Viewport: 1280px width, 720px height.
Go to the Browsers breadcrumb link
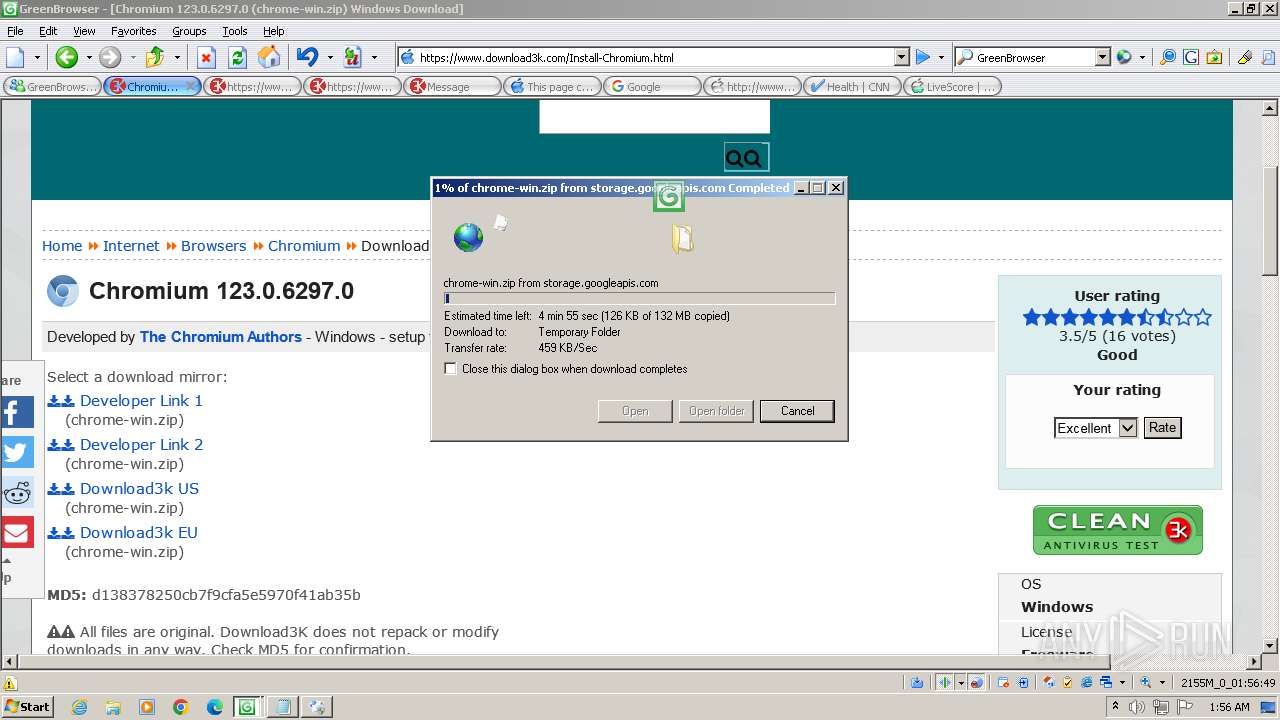coord(213,246)
